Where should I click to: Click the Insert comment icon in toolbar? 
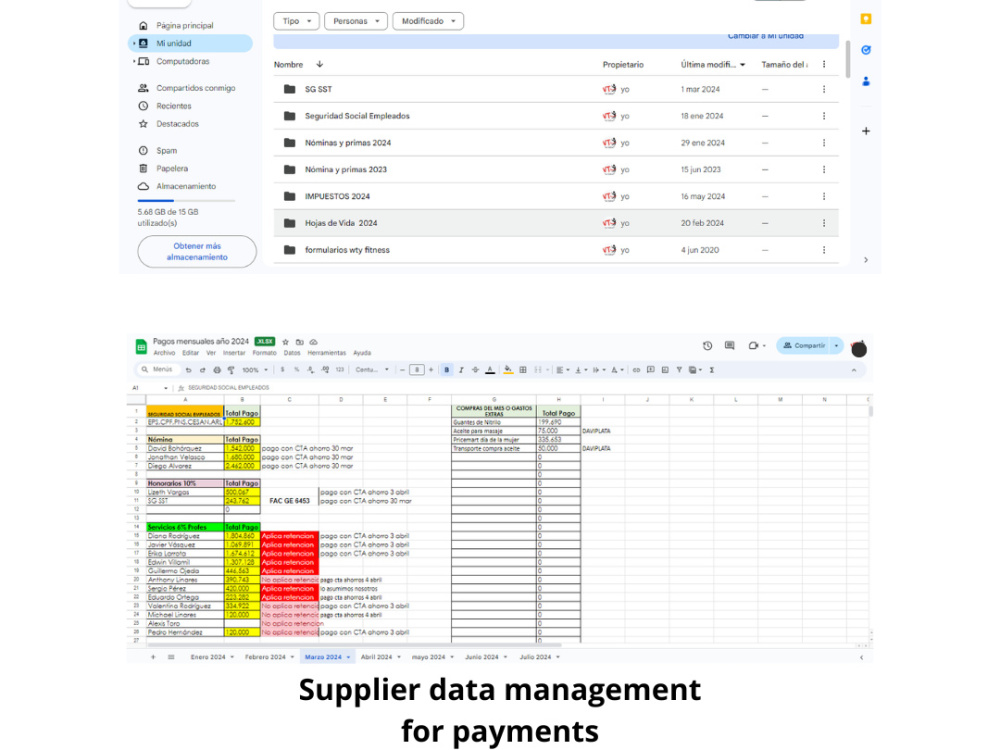tap(651, 370)
